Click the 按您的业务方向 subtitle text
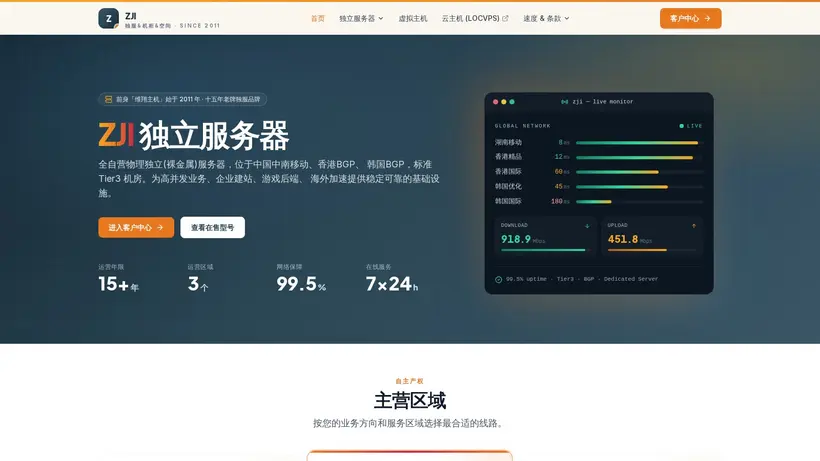This screenshot has height=461, width=820. (408, 423)
